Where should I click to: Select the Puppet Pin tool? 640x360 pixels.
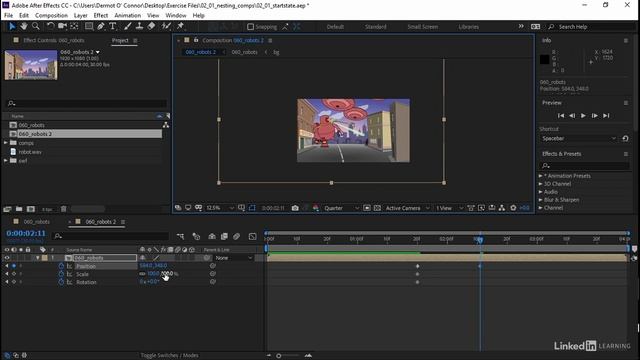click(x=180, y=26)
